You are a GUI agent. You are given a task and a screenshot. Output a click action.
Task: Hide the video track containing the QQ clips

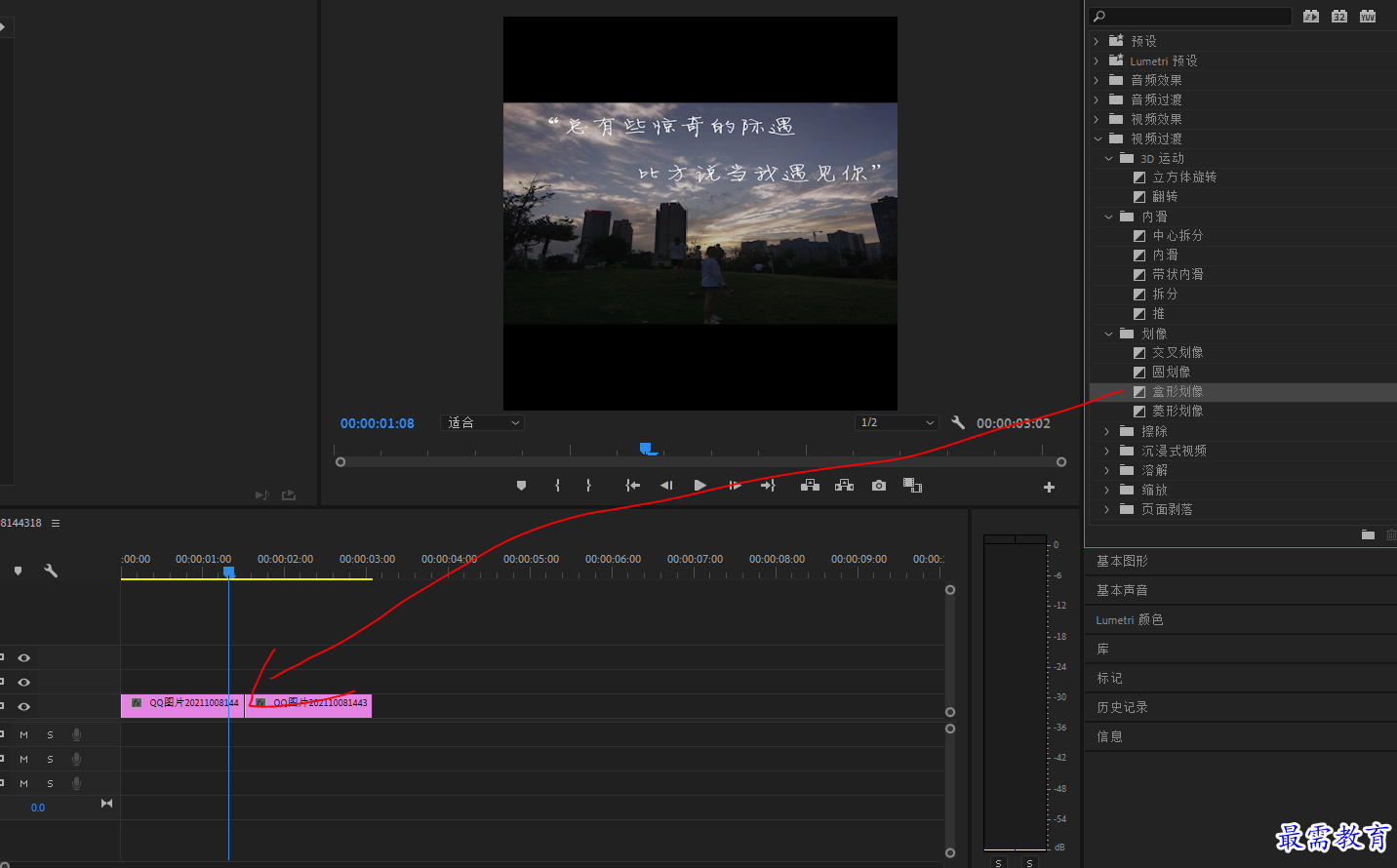pyautogui.click(x=23, y=707)
